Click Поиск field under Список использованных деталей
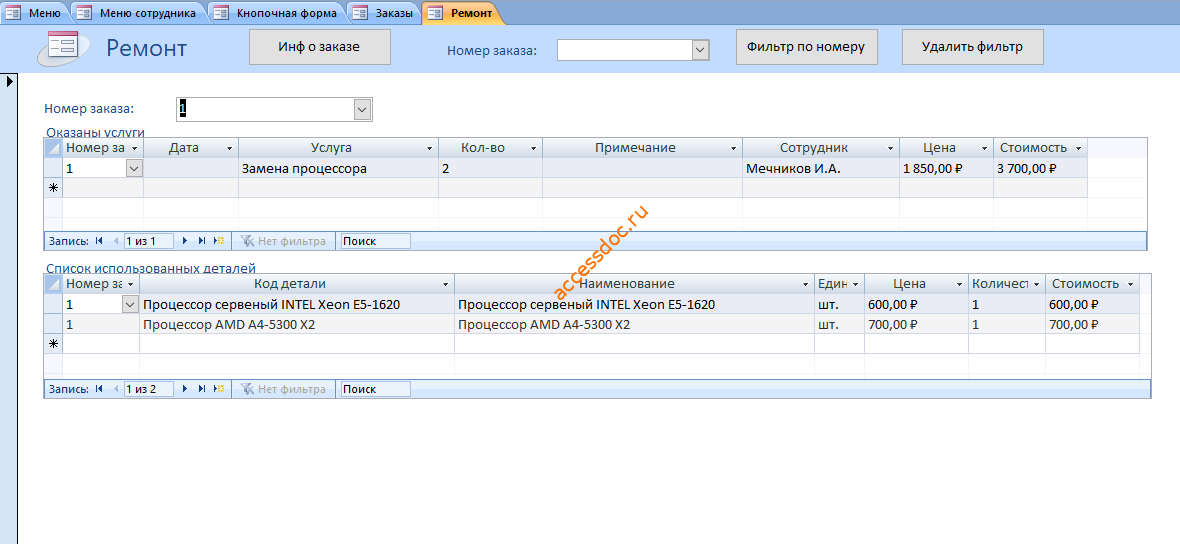 click(376, 389)
